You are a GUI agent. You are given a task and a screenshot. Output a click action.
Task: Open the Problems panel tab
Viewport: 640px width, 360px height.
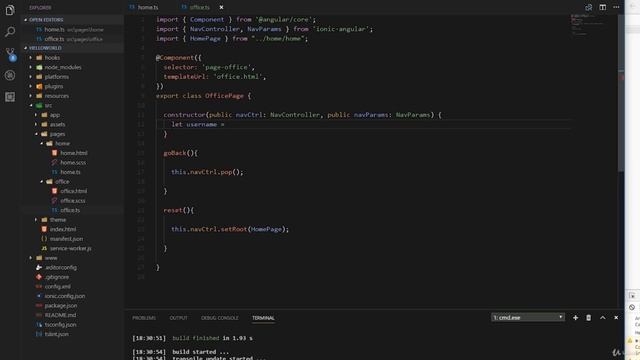point(144,318)
